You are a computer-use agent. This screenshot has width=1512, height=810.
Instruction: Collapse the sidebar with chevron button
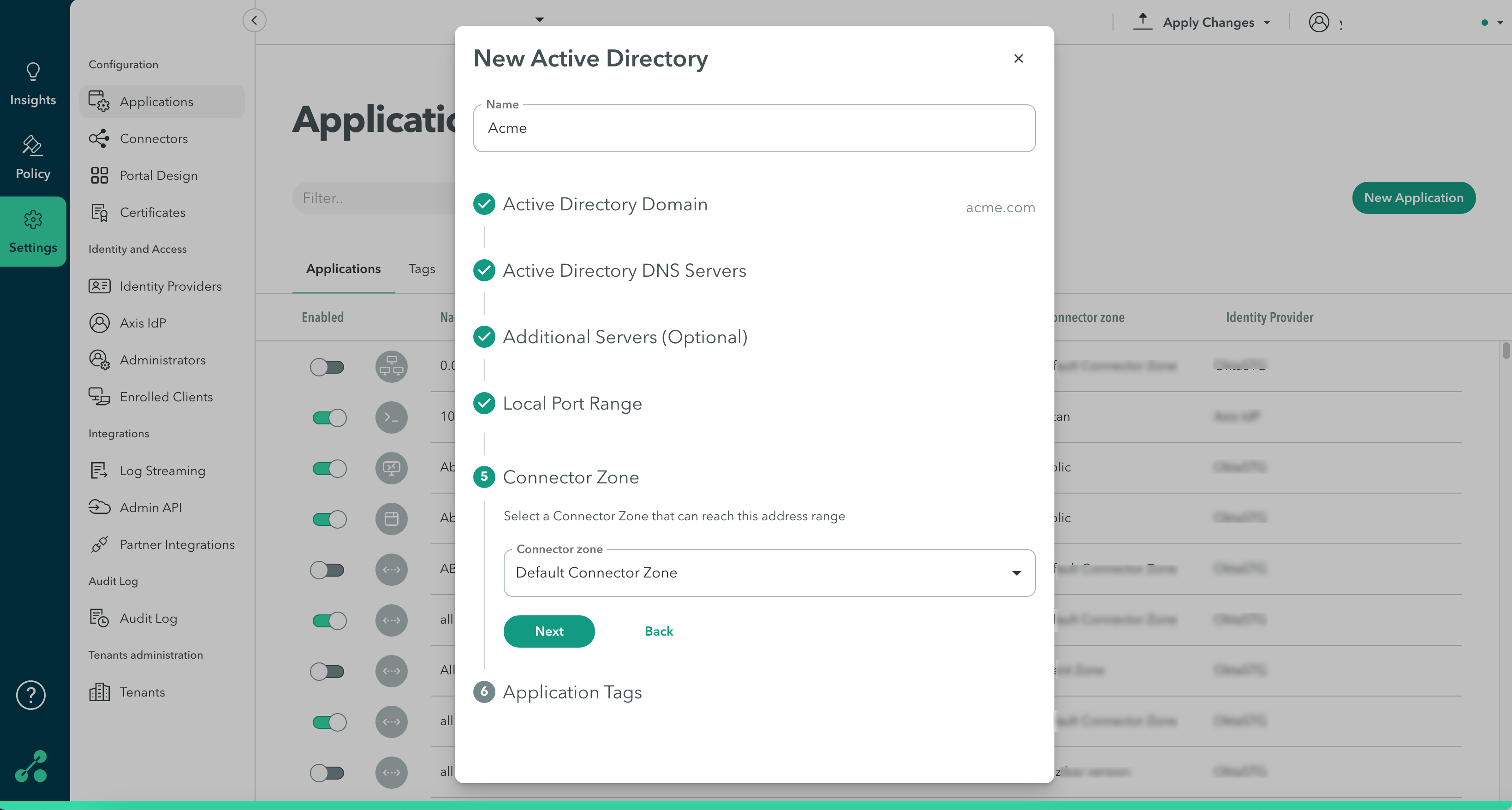[254, 21]
